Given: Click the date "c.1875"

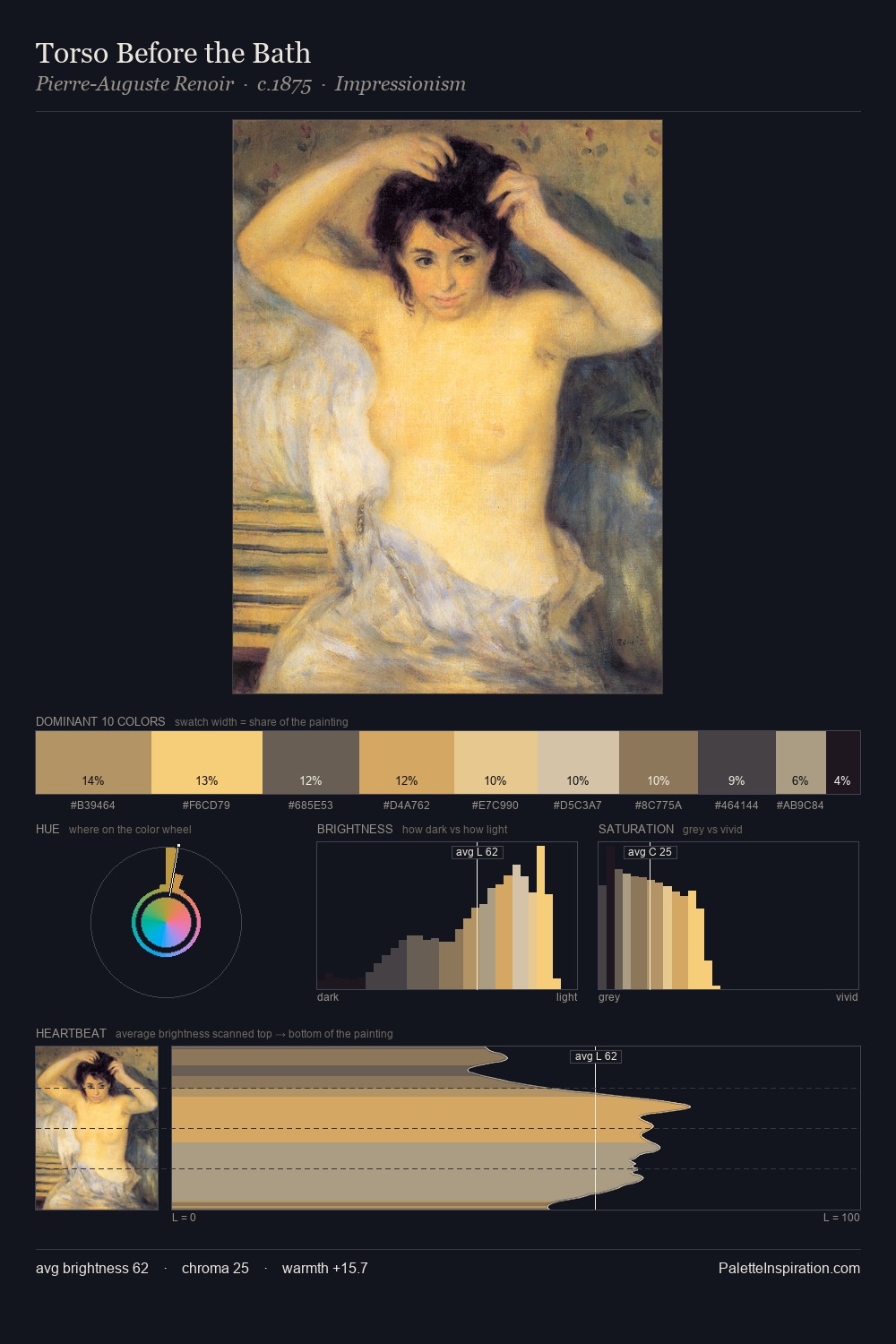Looking at the screenshot, I should click(x=284, y=84).
